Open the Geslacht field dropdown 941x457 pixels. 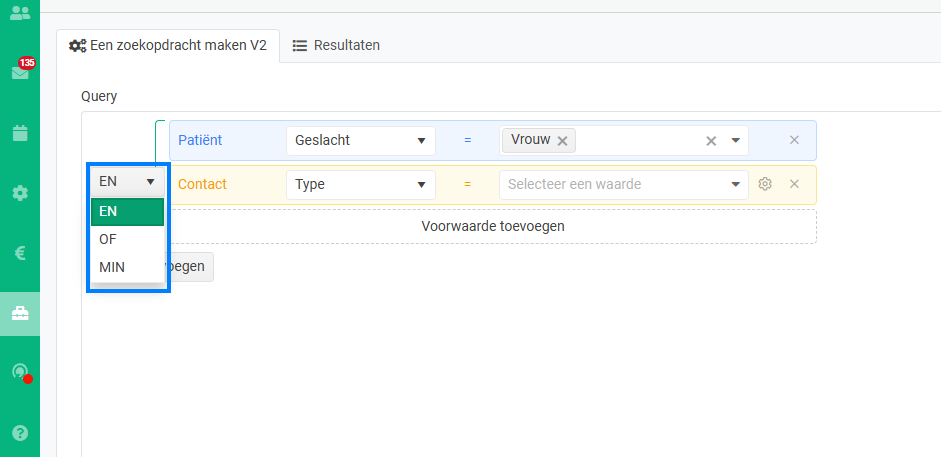360,140
